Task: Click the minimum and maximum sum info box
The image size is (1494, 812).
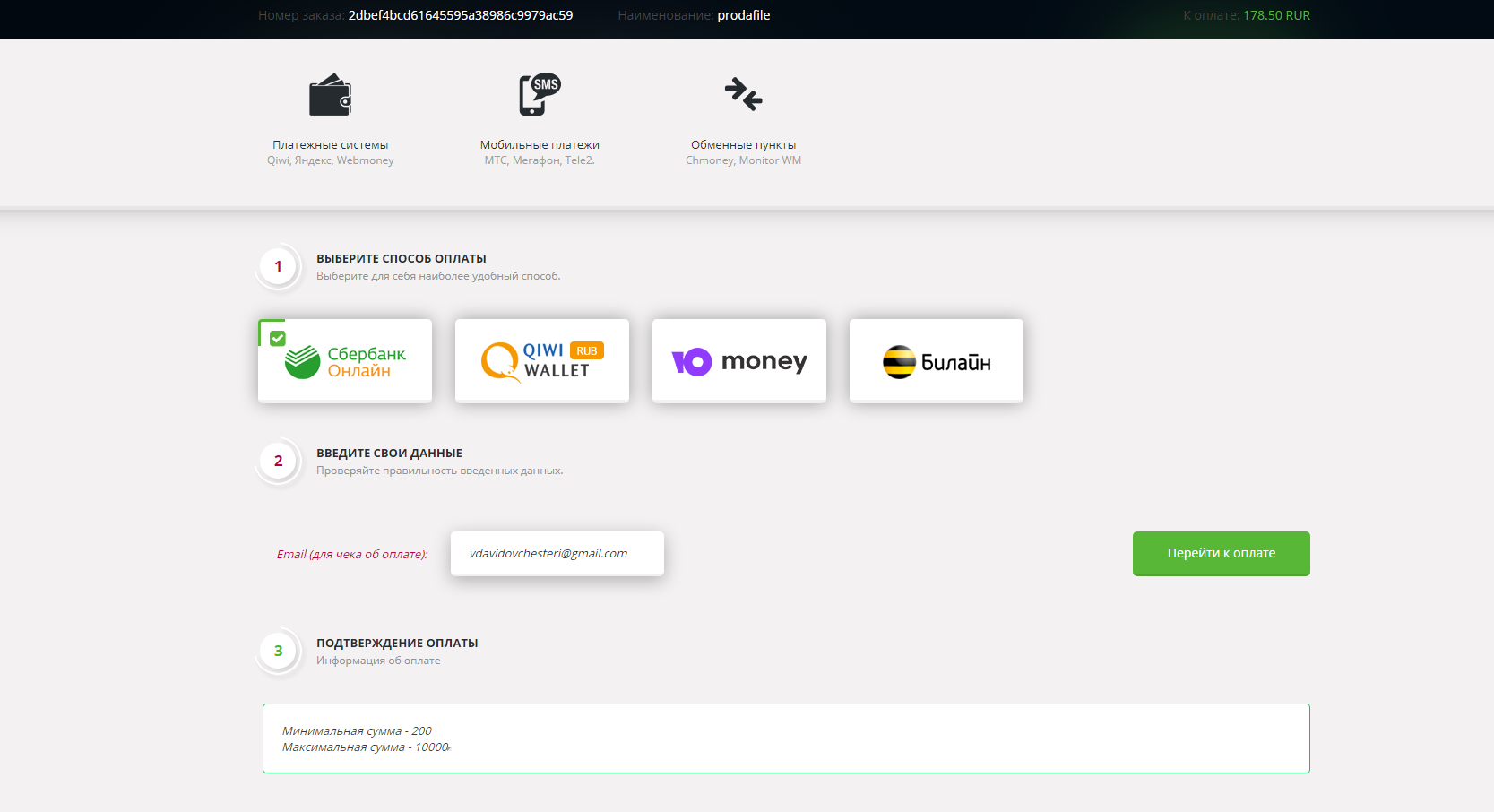Action: 786,739
